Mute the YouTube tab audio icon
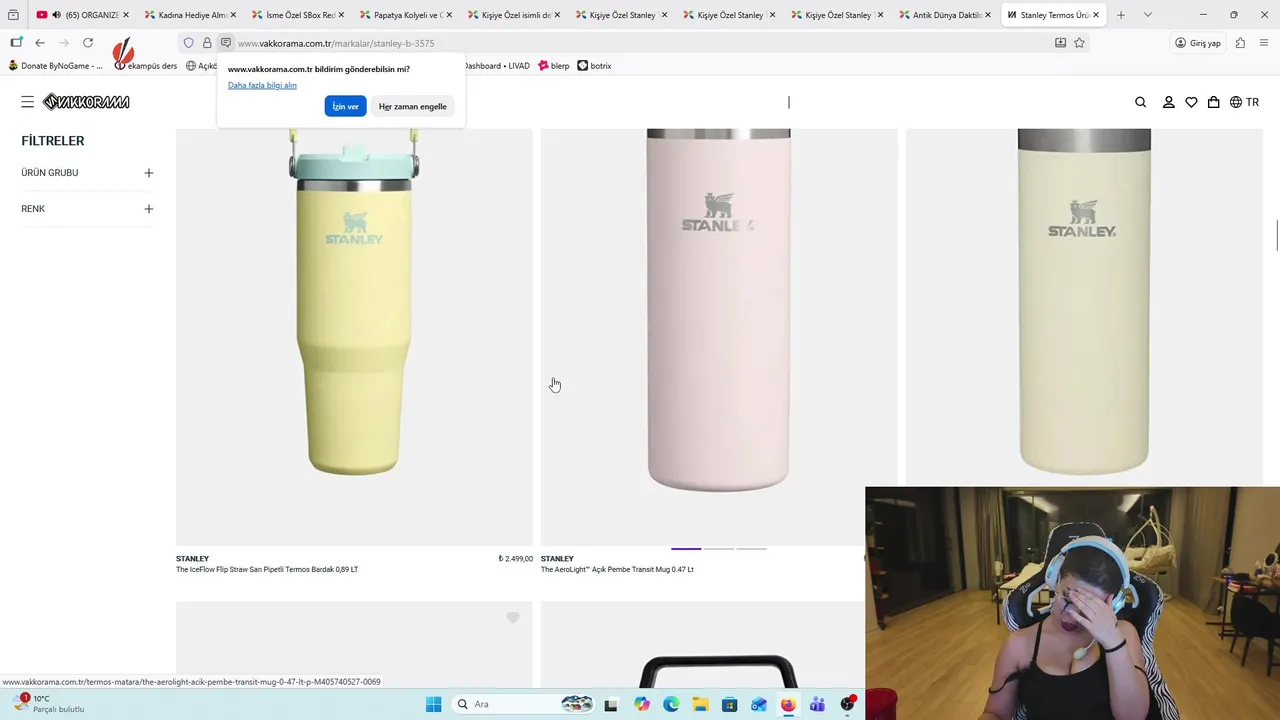 click(56, 15)
